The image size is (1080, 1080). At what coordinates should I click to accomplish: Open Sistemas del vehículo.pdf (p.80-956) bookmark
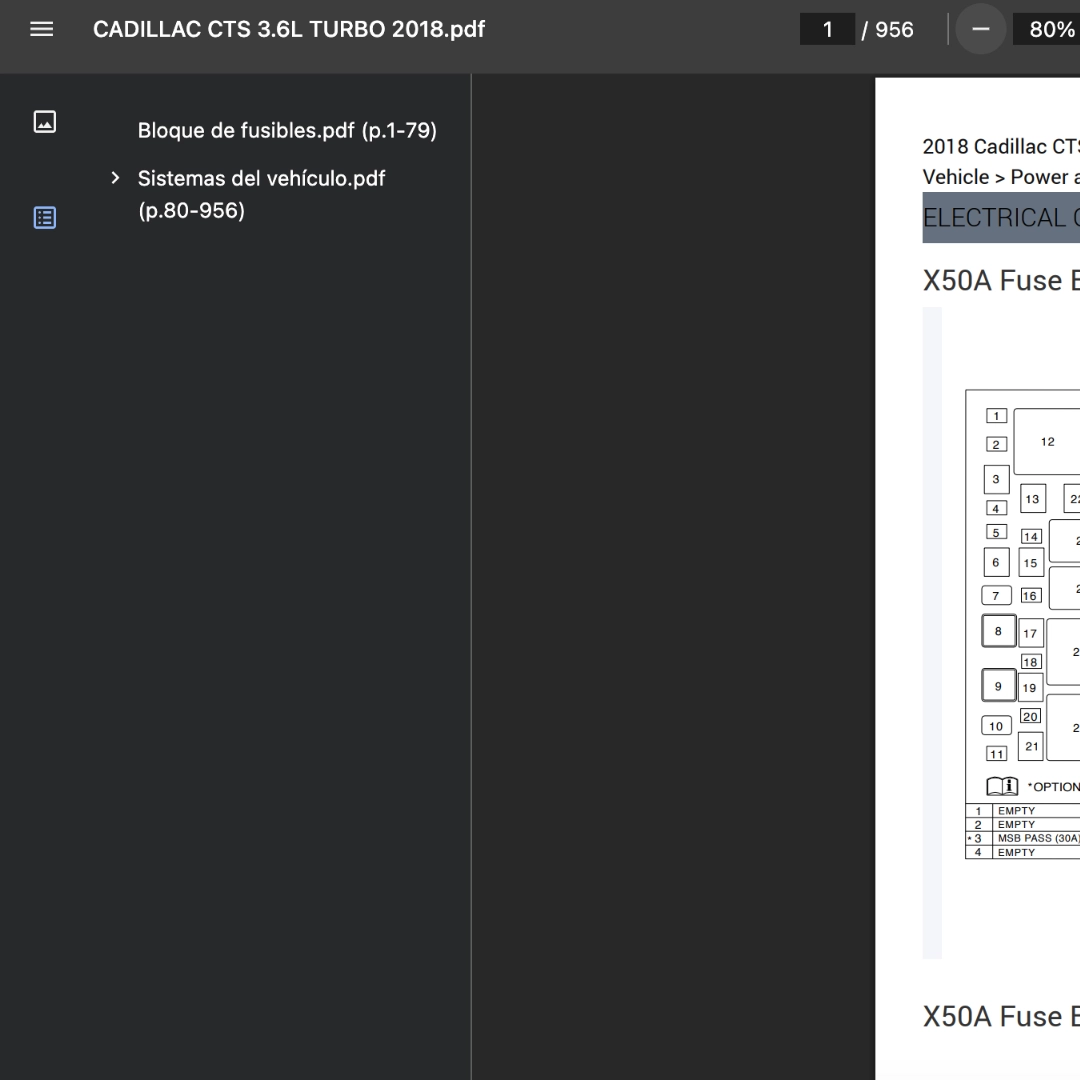[x=262, y=194]
